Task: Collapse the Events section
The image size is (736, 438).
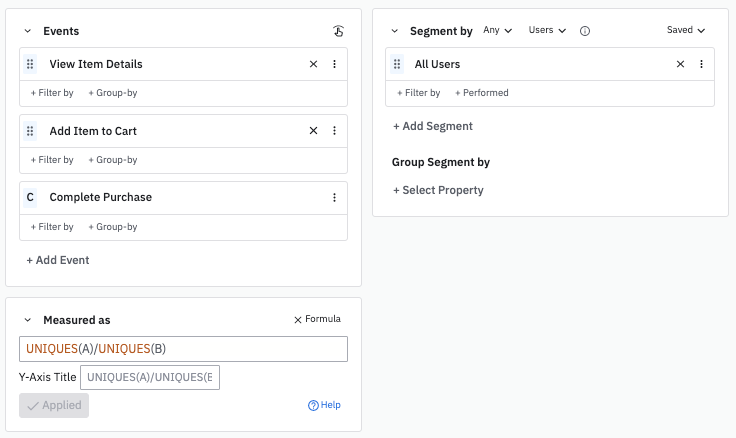Action: point(28,31)
